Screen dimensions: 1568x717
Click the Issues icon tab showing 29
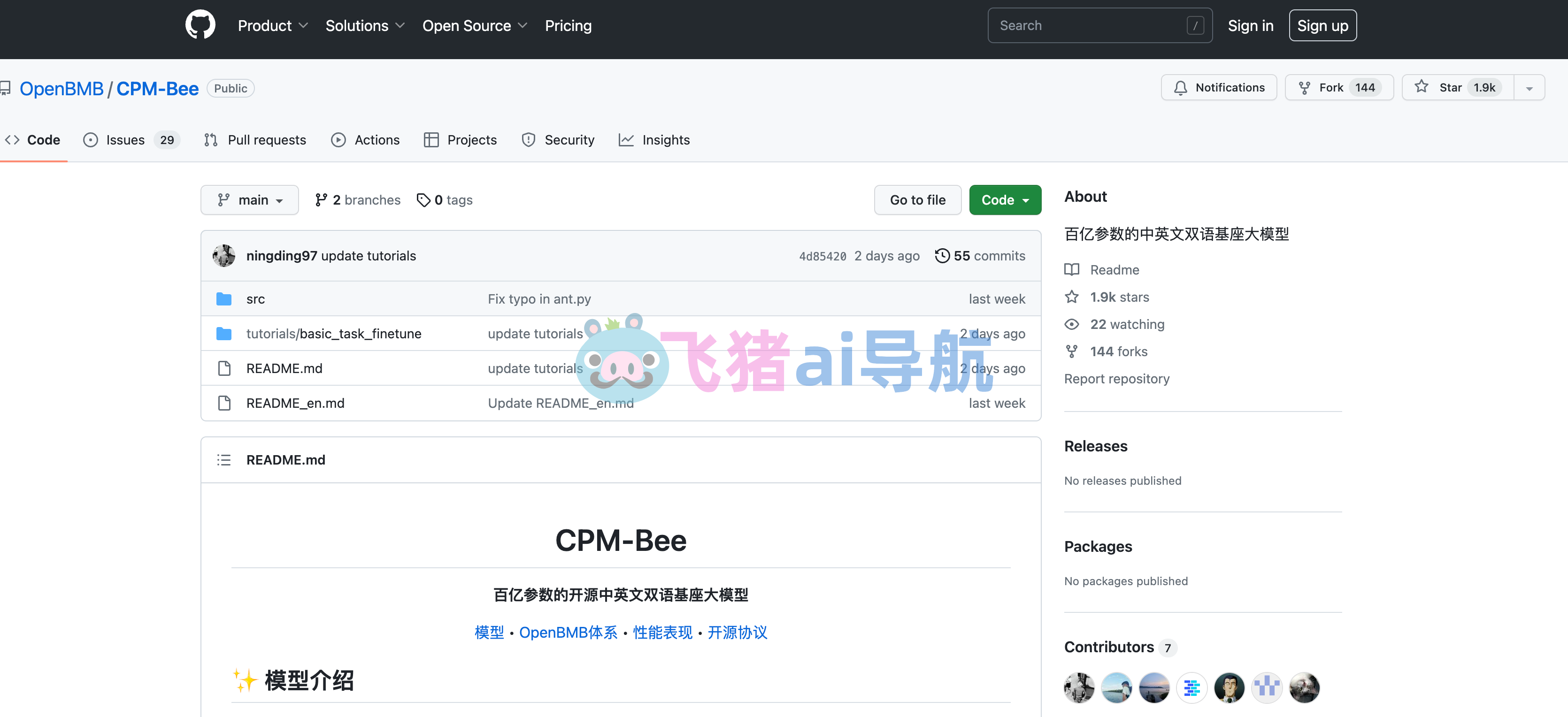point(90,139)
